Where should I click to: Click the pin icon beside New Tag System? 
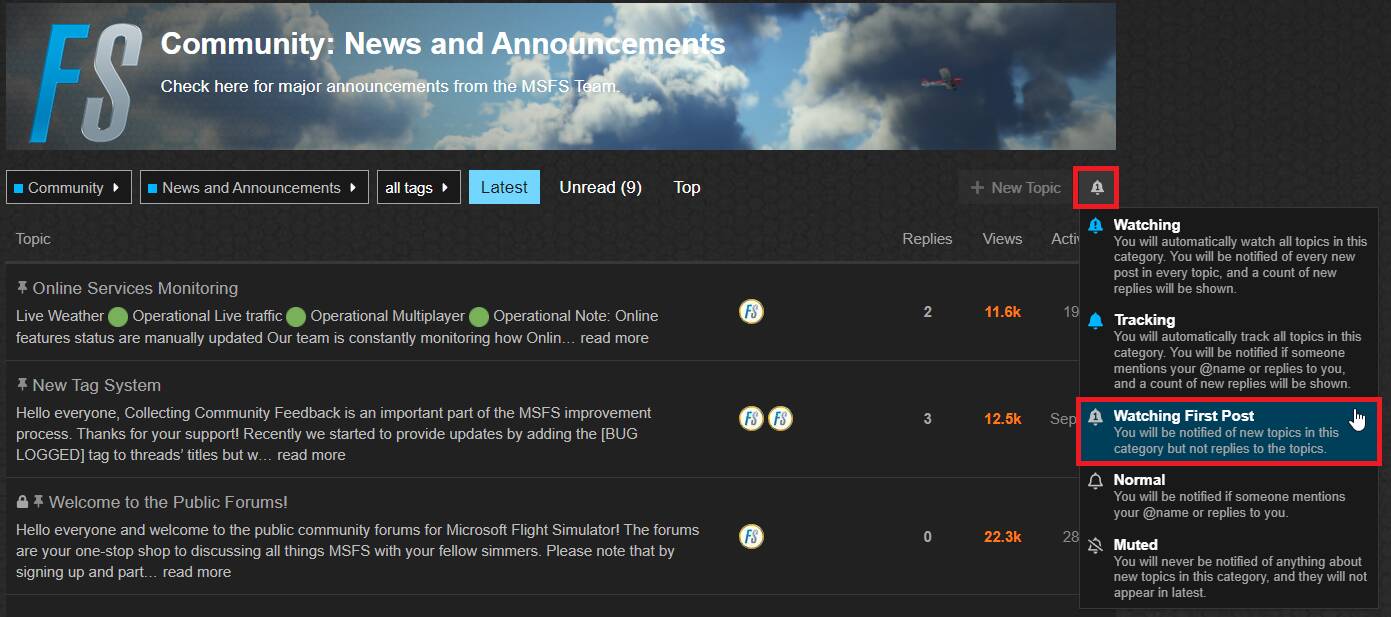pos(22,385)
